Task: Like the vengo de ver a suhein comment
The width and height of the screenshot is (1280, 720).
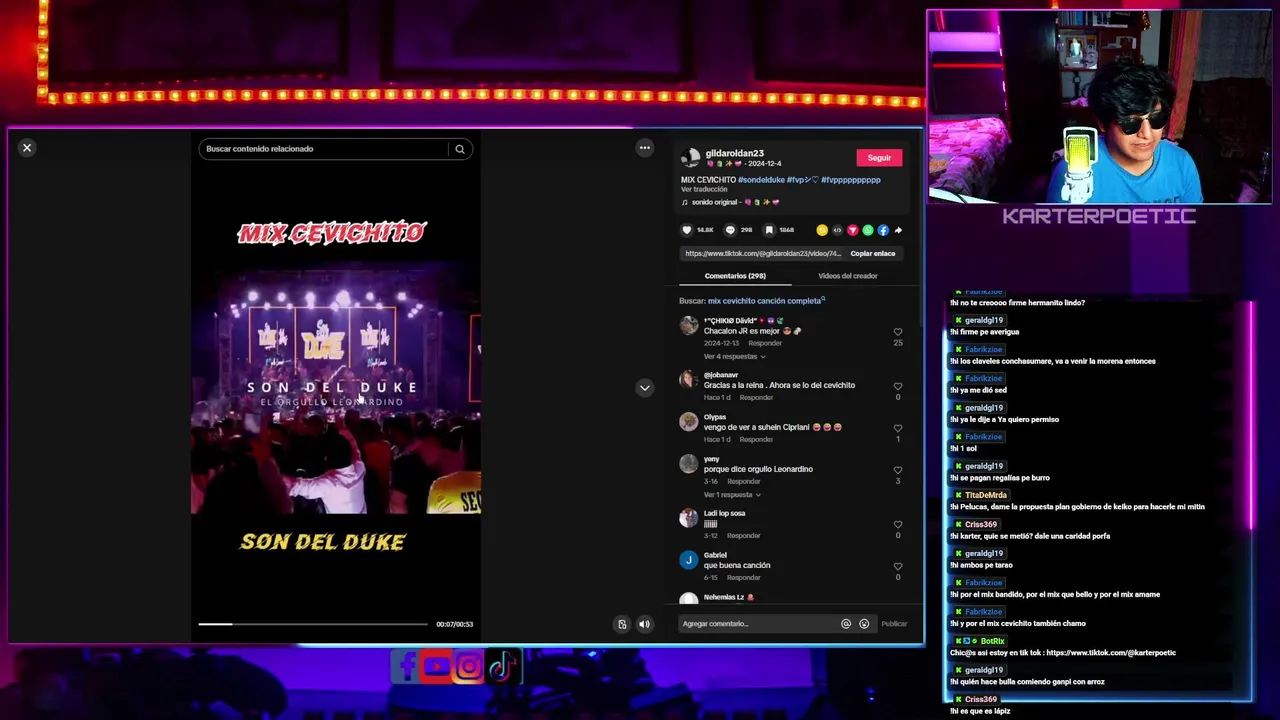Action: (898, 428)
